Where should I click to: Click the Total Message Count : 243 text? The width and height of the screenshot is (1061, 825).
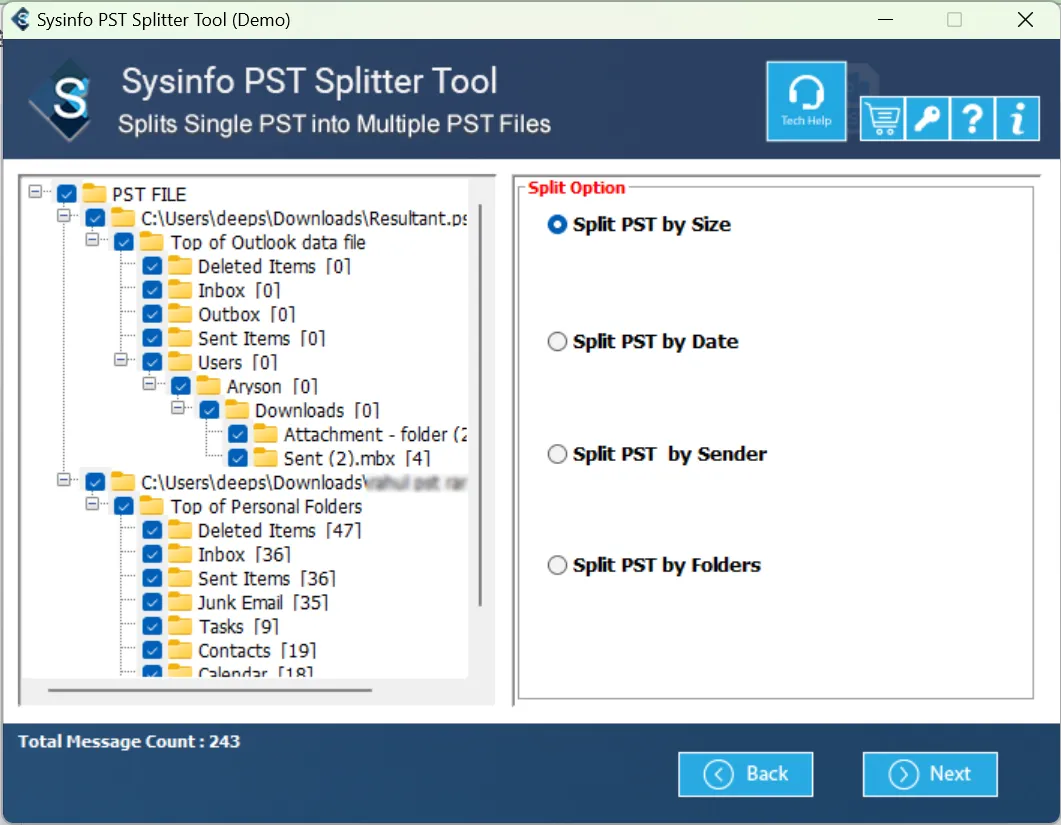[129, 742]
